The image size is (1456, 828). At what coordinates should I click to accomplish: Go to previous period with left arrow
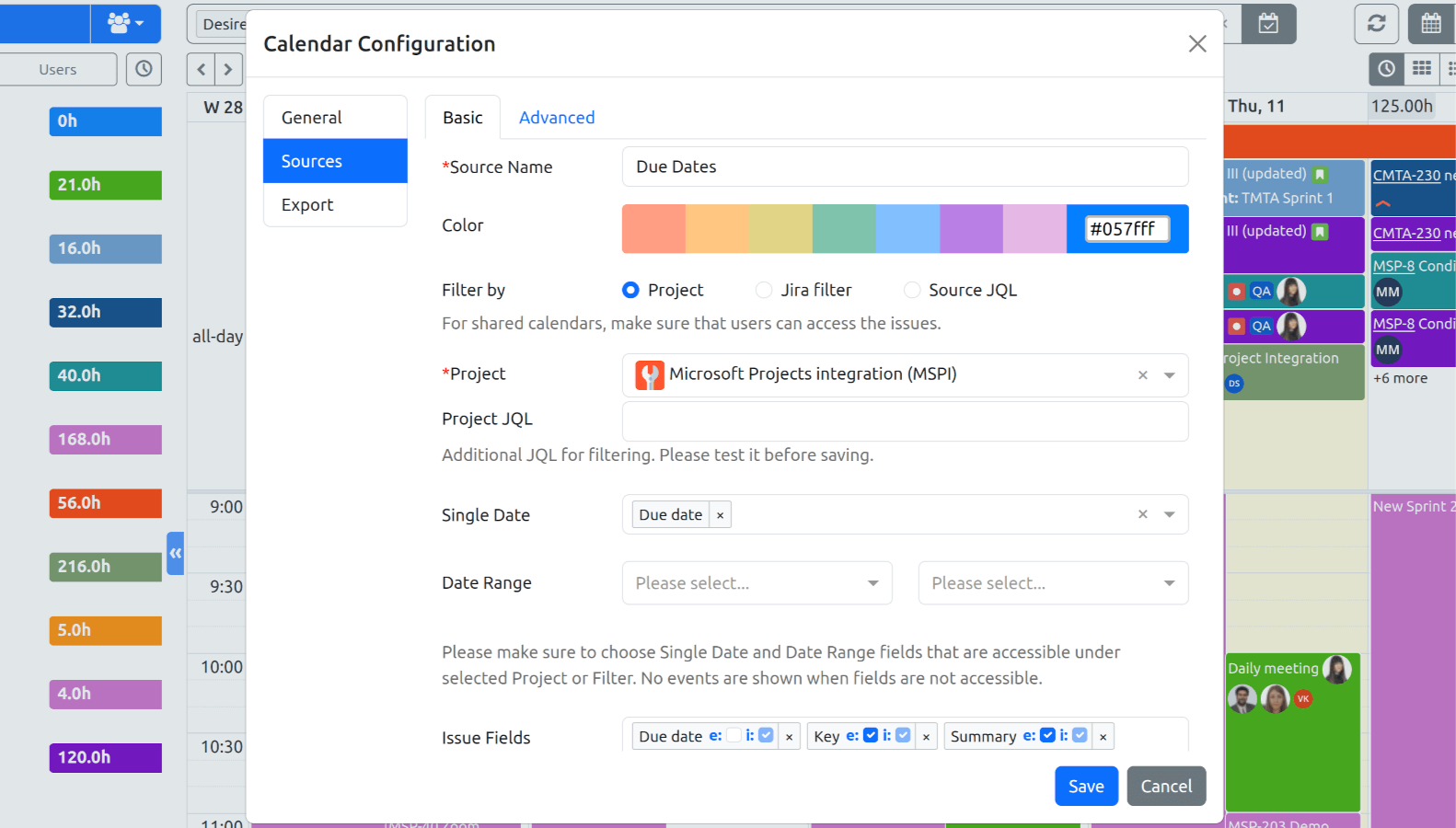pyautogui.click(x=202, y=69)
